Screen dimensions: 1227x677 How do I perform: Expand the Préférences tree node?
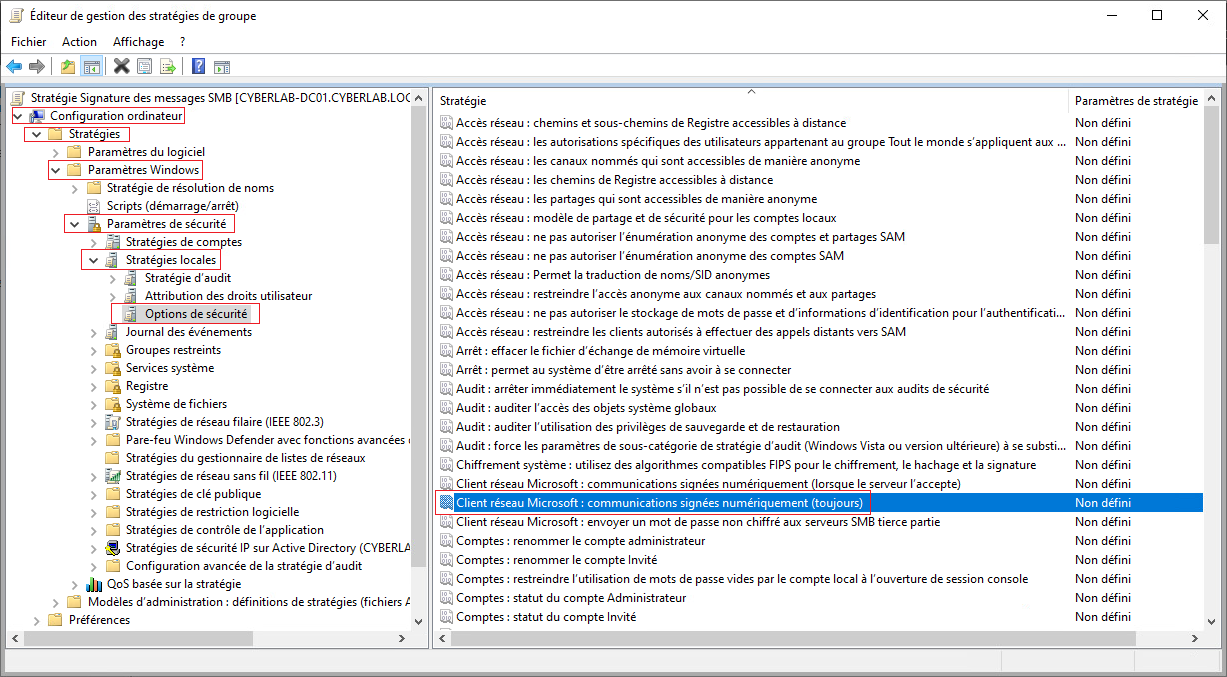tap(37, 620)
